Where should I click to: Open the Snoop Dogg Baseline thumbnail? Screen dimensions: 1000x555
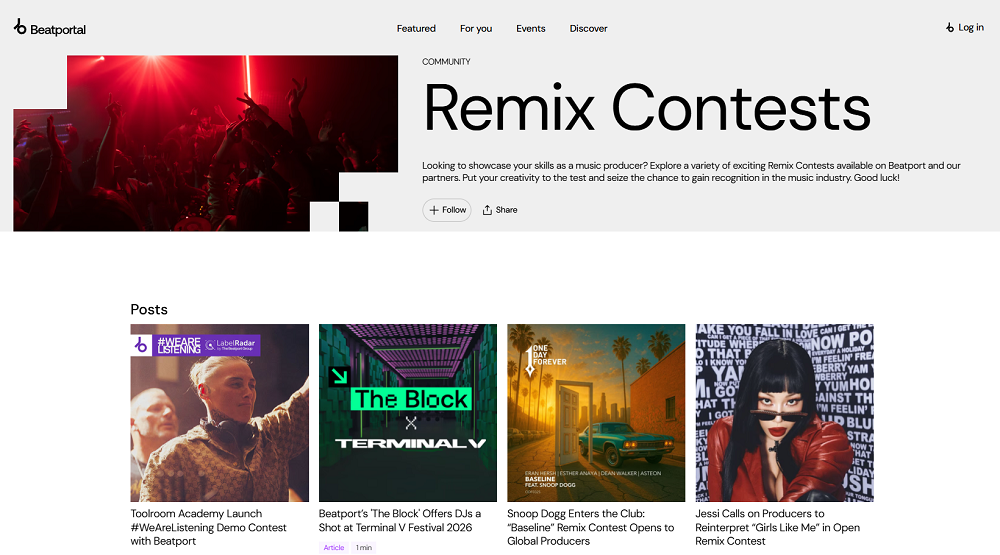pyautogui.click(x=596, y=413)
